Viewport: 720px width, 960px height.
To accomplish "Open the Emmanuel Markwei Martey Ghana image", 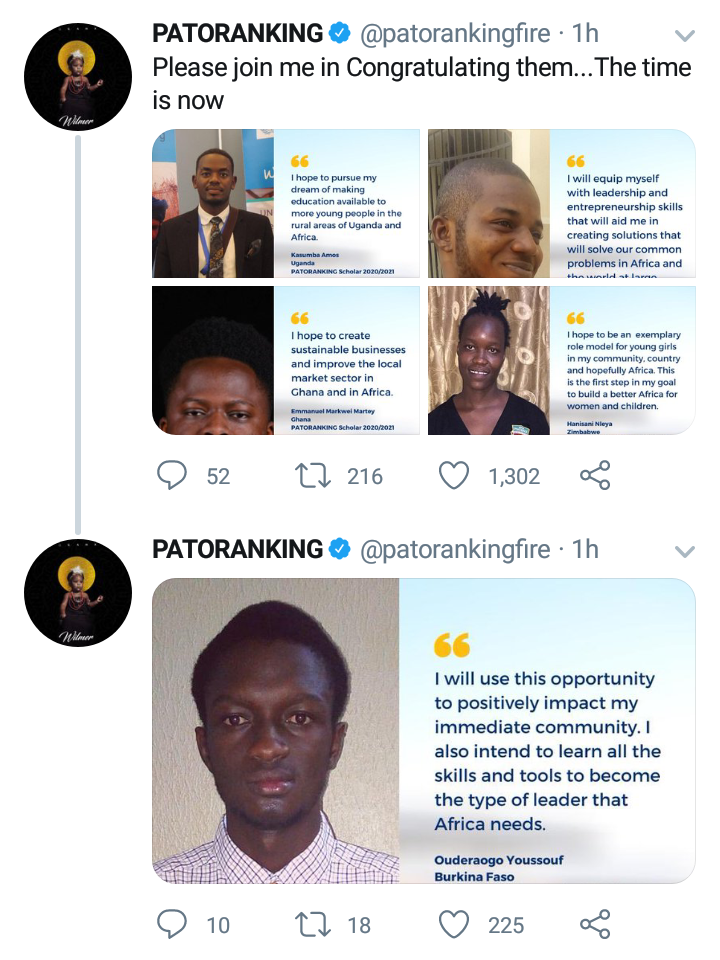I will (286, 361).
